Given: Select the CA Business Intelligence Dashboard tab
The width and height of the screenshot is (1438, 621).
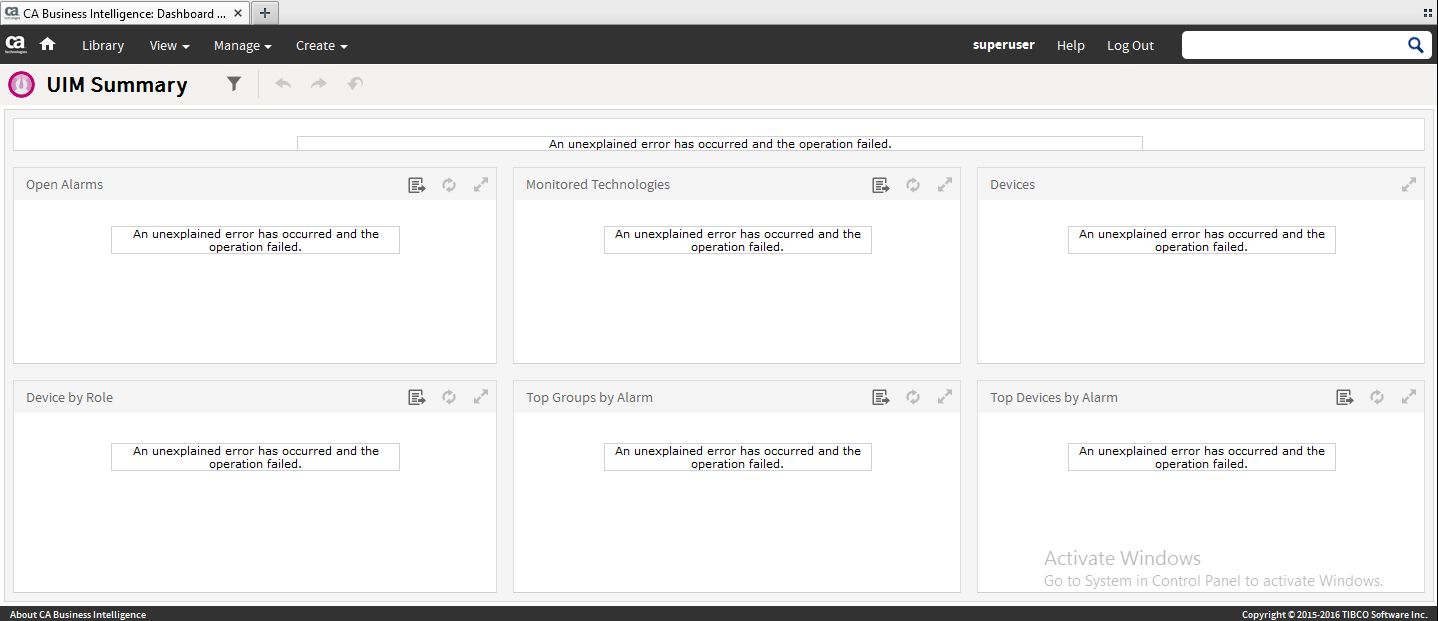Looking at the screenshot, I should 125,13.
